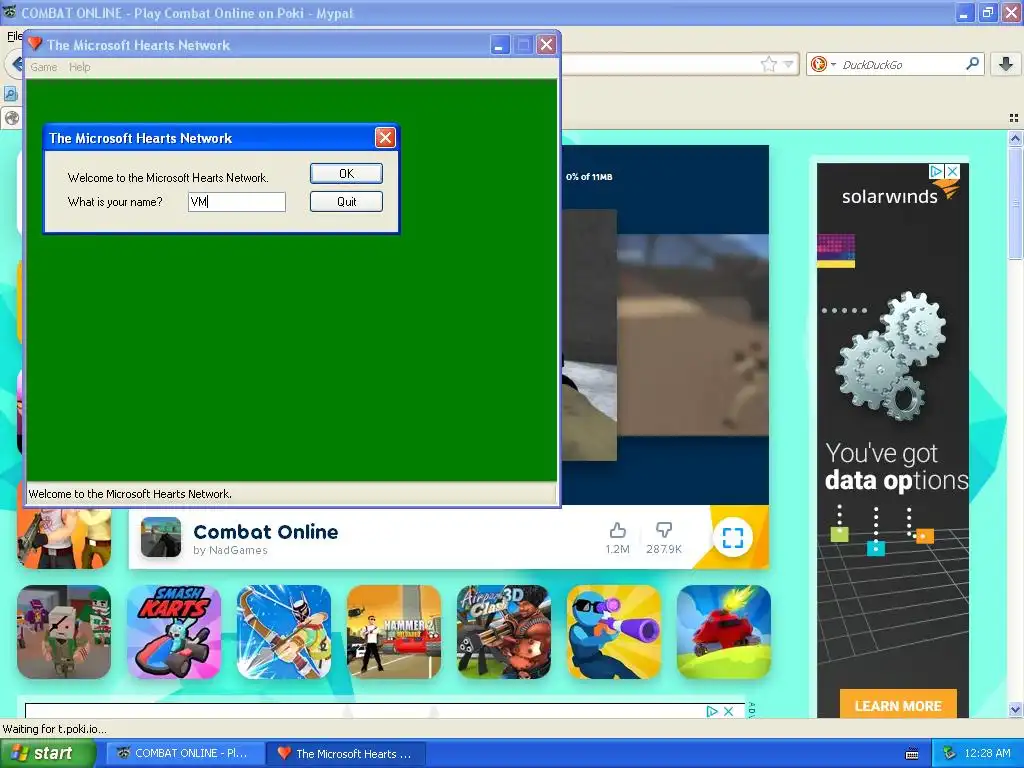Click the page scrollbar up arrow
Viewport: 1024px width, 768px height.
pyautogui.click(x=1015, y=138)
